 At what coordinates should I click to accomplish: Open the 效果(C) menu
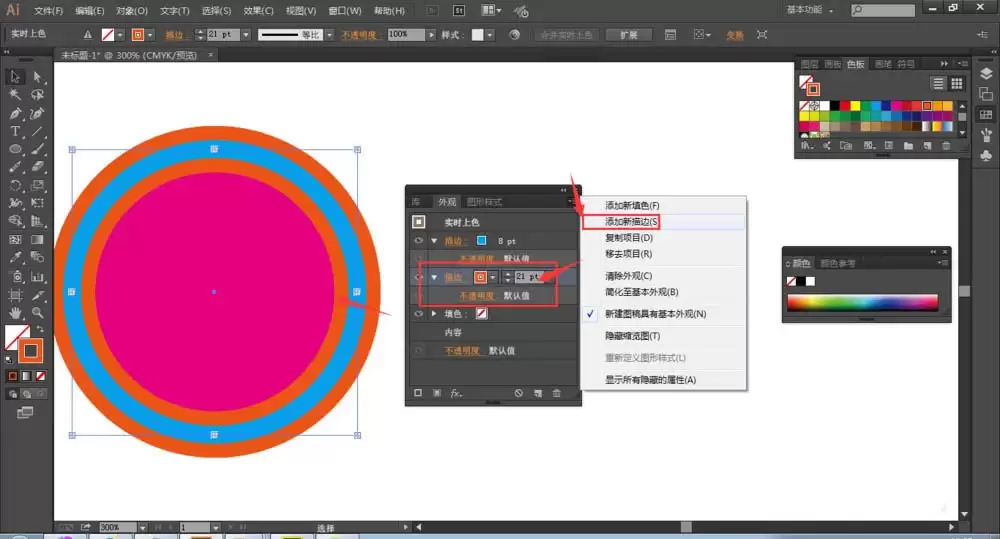(x=258, y=11)
